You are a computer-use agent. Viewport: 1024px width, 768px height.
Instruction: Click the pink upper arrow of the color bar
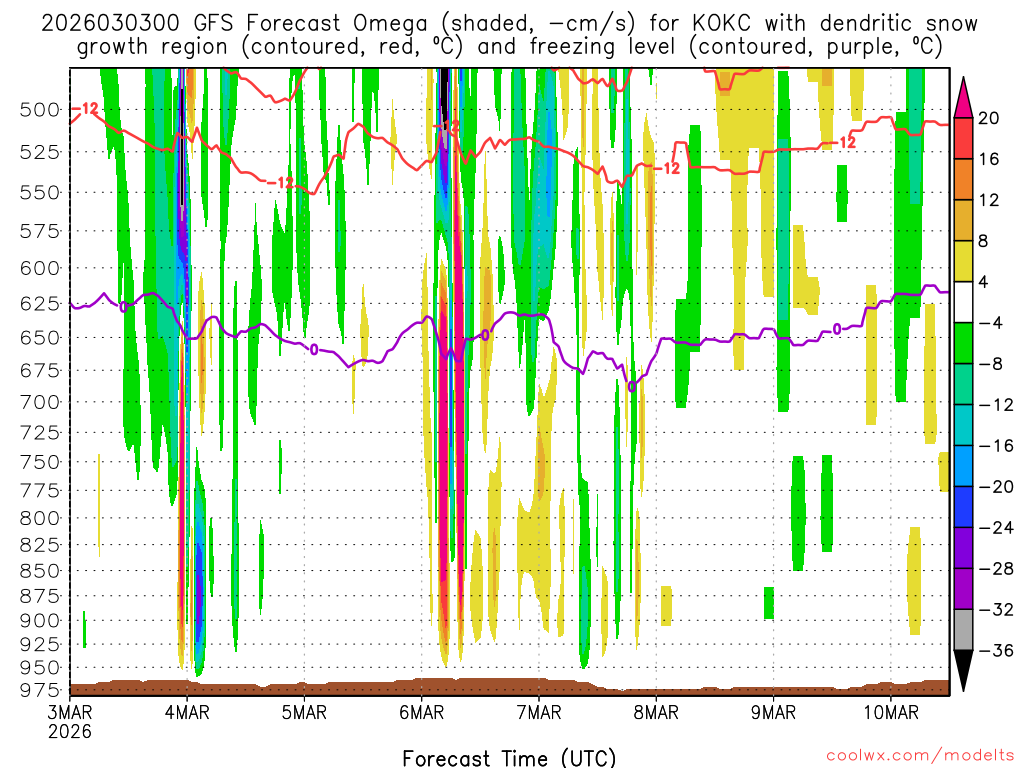click(x=963, y=98)
